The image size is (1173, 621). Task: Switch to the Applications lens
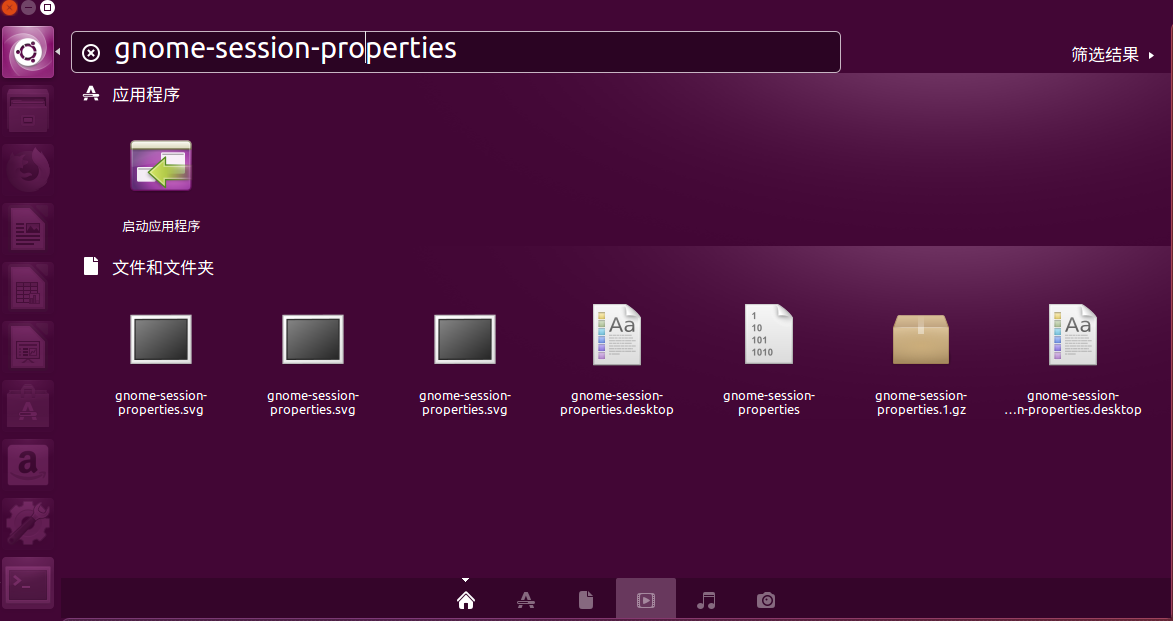pyautogui.click(x=526, y=600)
